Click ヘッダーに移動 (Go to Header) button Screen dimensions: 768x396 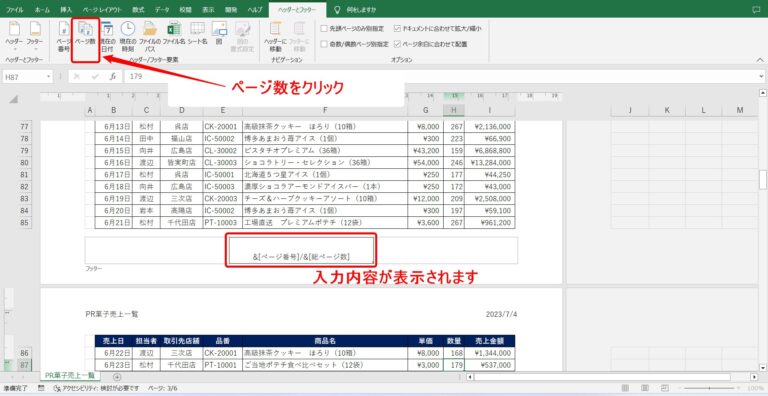tap(275, 36)
